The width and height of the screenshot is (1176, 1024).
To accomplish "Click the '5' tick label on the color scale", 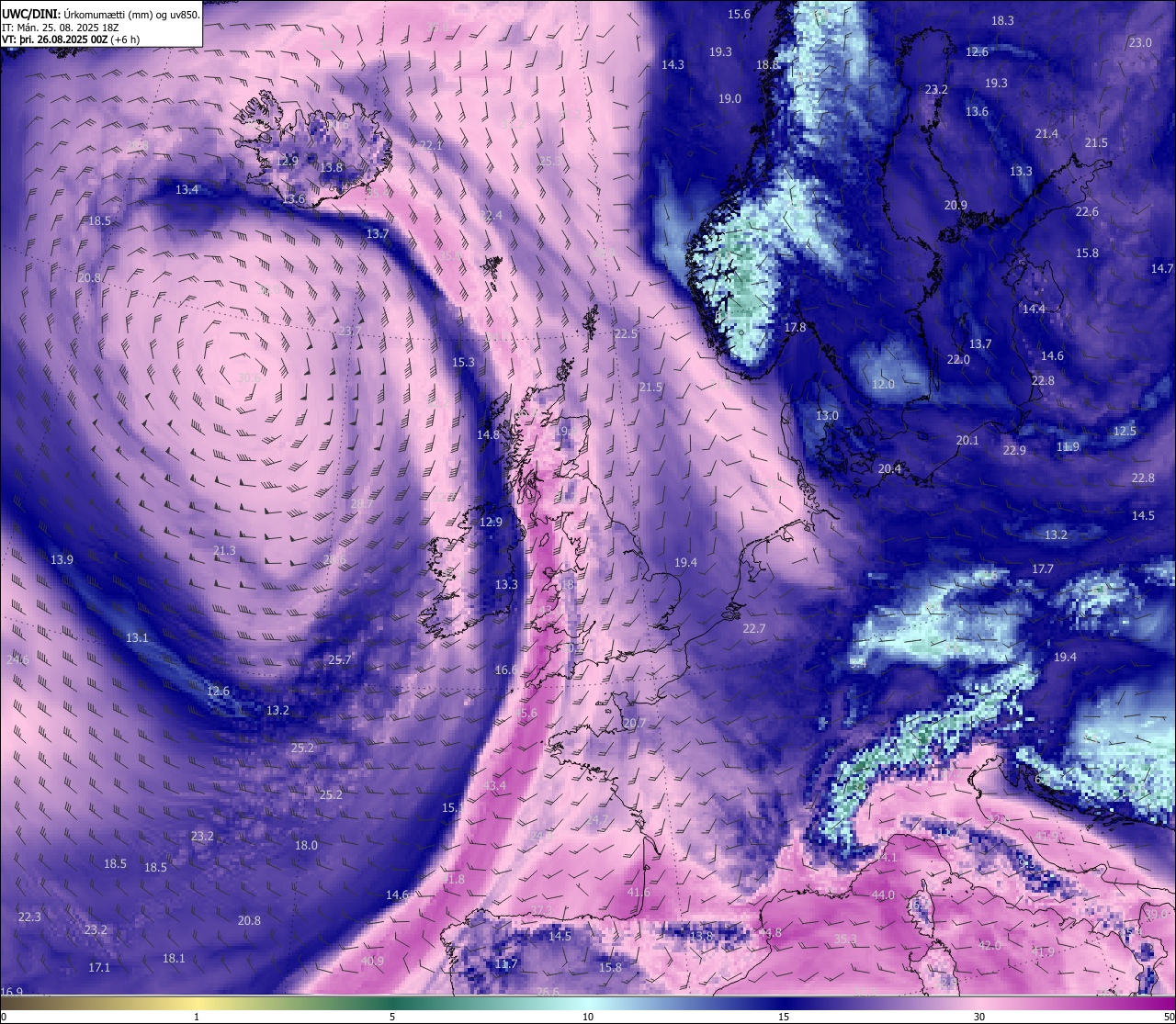I will pos(392,1018).
